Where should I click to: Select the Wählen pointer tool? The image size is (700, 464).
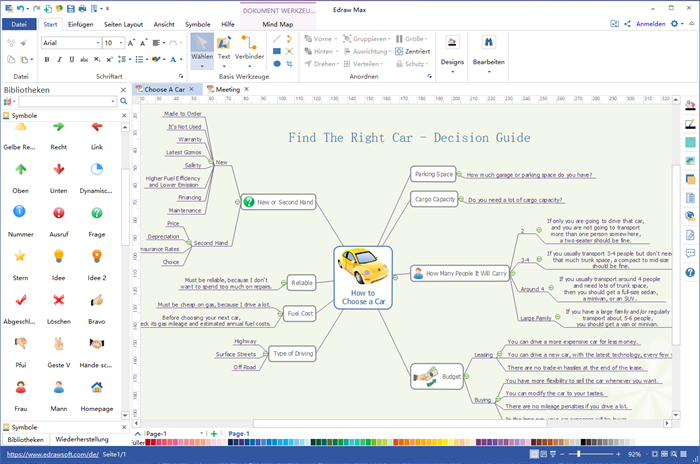(201, 48)
